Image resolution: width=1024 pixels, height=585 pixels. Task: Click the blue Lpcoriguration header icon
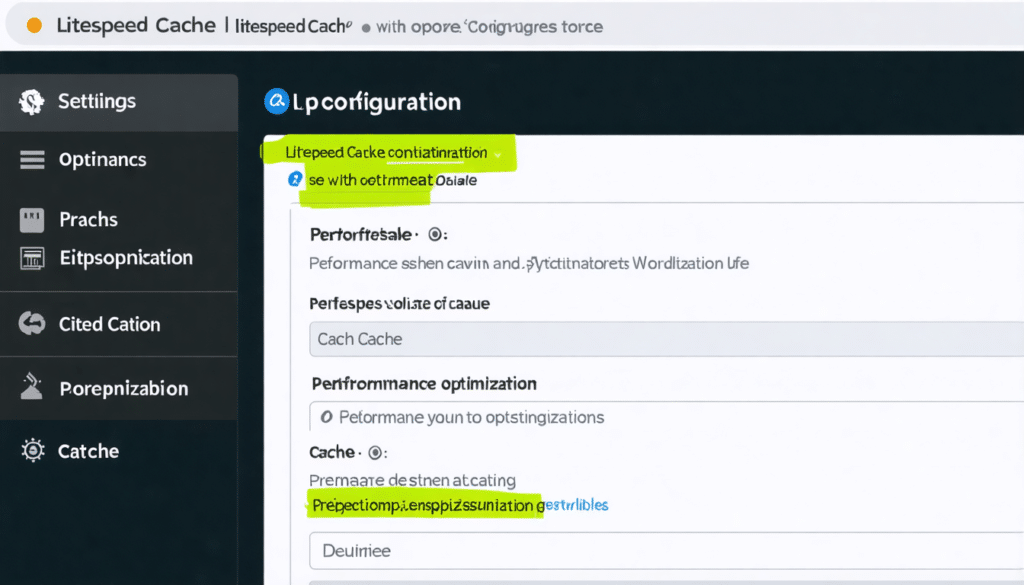[276, 101]
